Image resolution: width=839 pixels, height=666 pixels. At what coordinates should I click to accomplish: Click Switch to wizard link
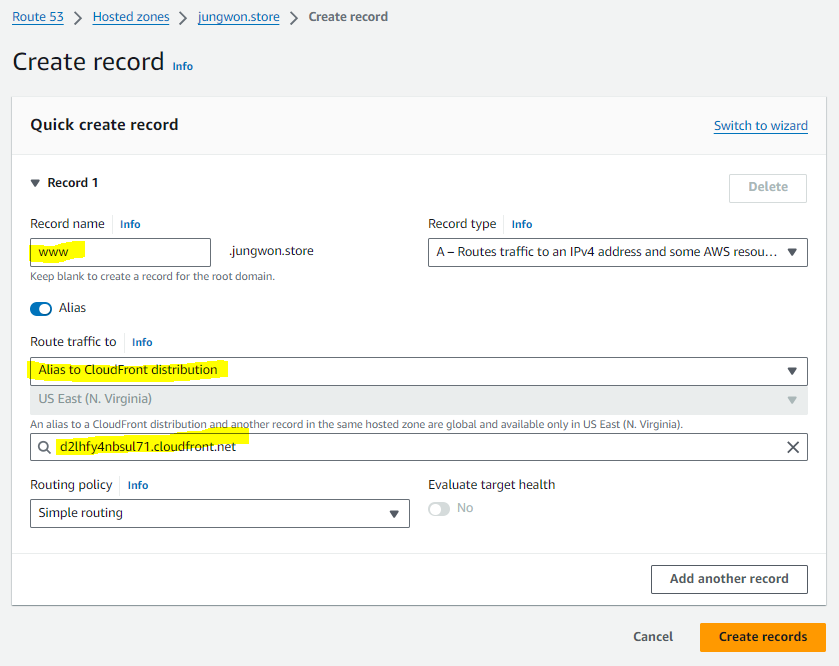tap(760, 126)
